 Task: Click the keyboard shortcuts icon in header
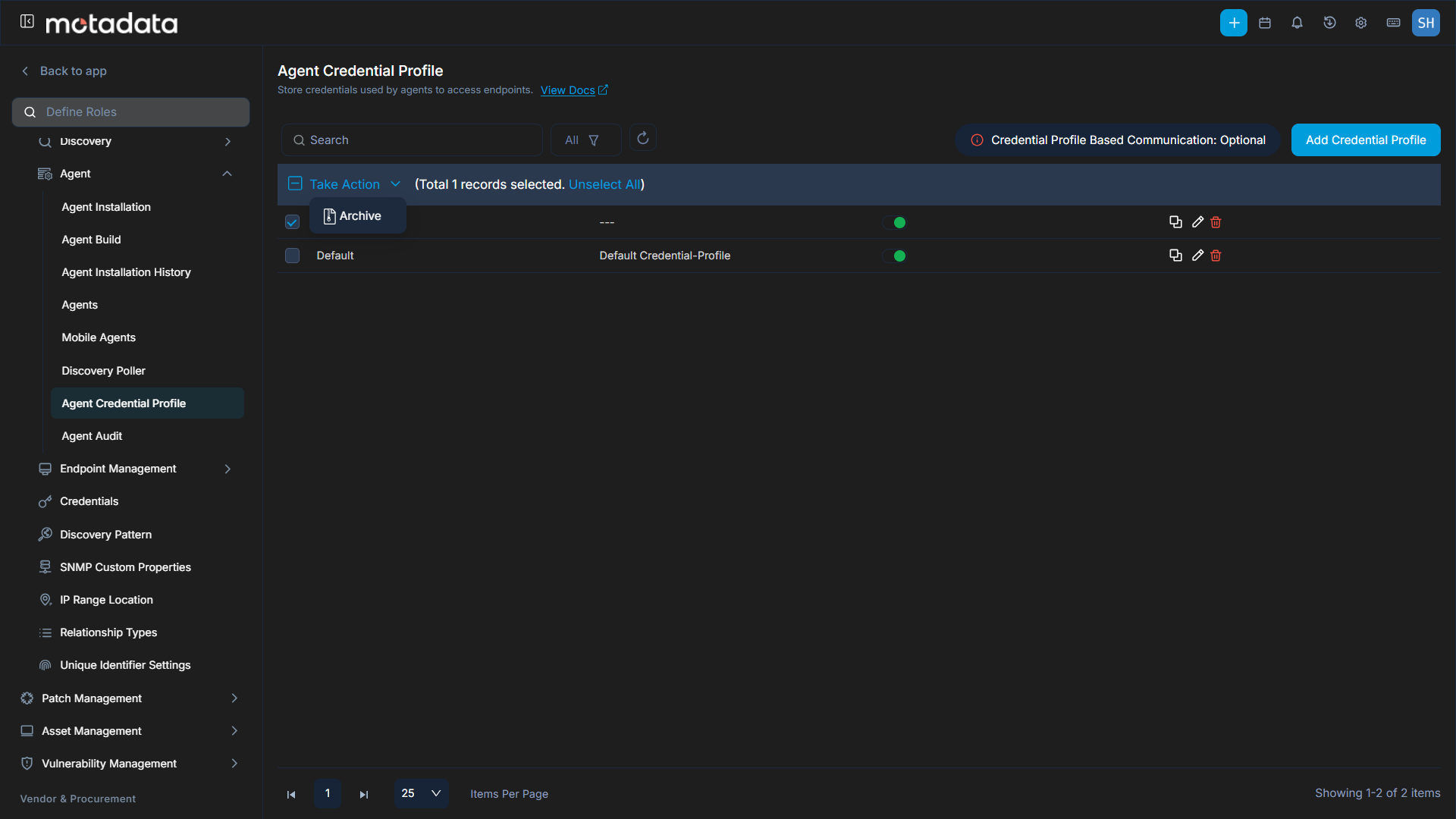1393,23
